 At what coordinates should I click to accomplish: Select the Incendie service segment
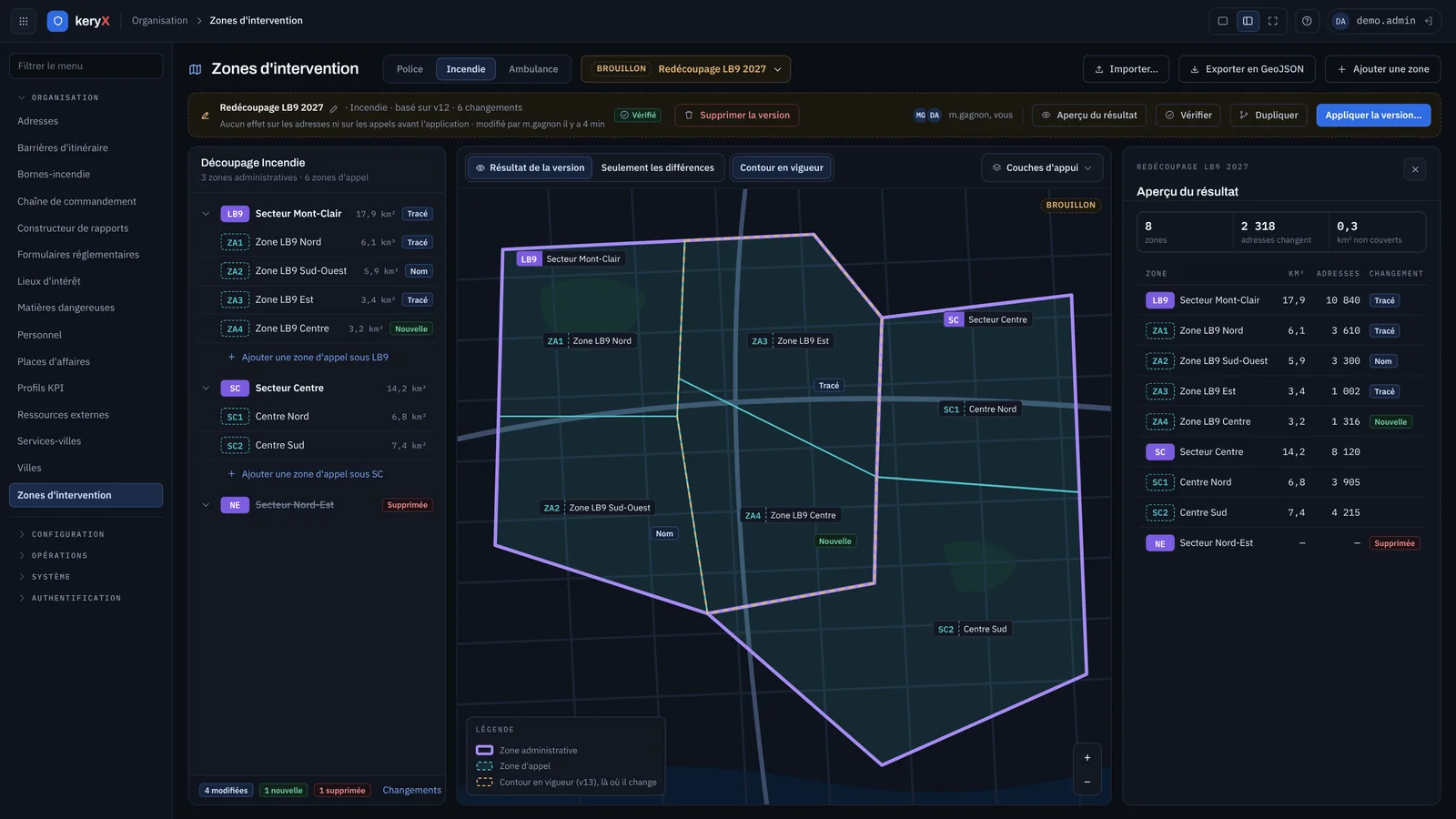pos(466,69)
